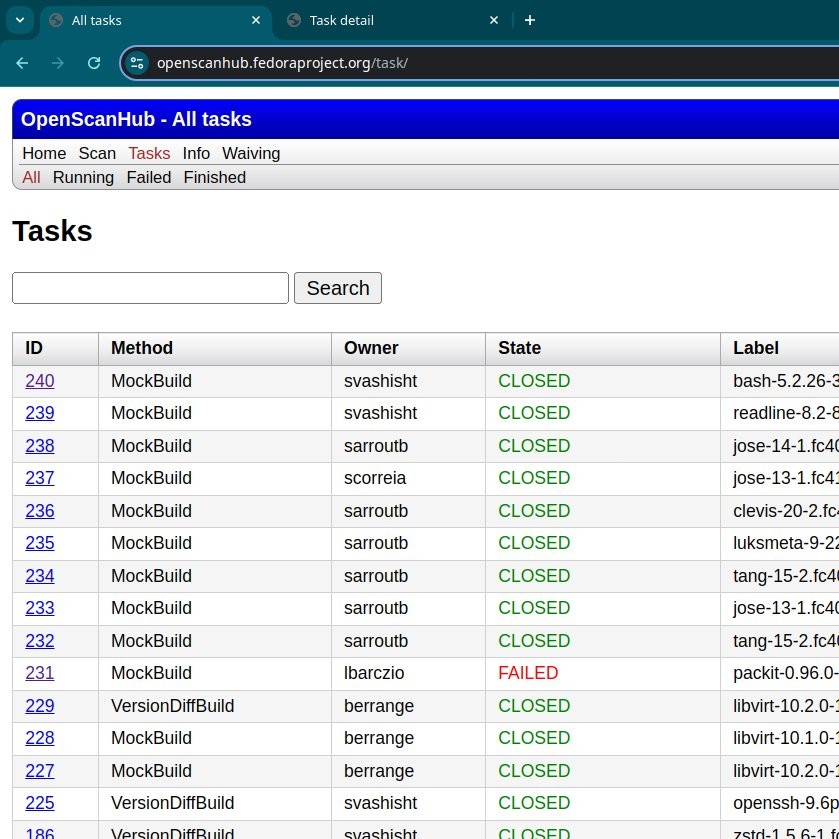Open task 233 link
839x839 pixels.
[40, 608]
